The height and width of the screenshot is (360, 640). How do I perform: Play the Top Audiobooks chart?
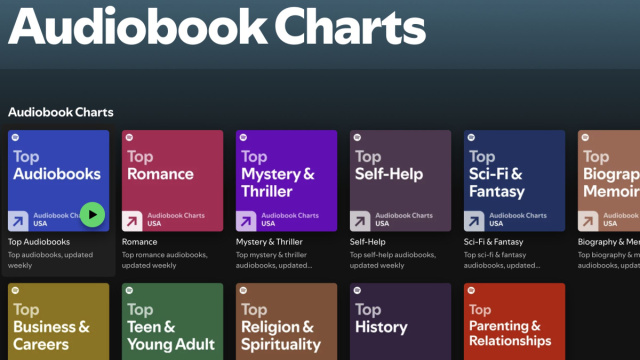coord(92,215)
